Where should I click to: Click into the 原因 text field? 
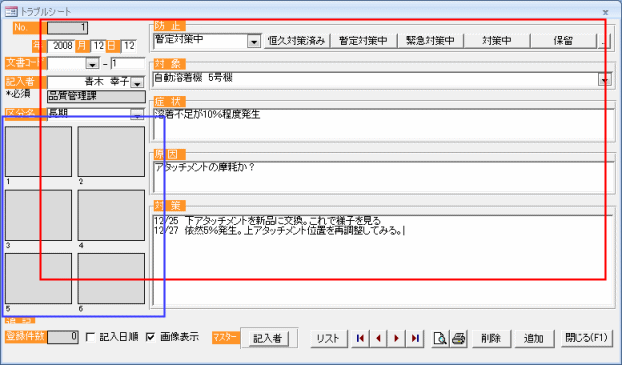coord(383,177)
